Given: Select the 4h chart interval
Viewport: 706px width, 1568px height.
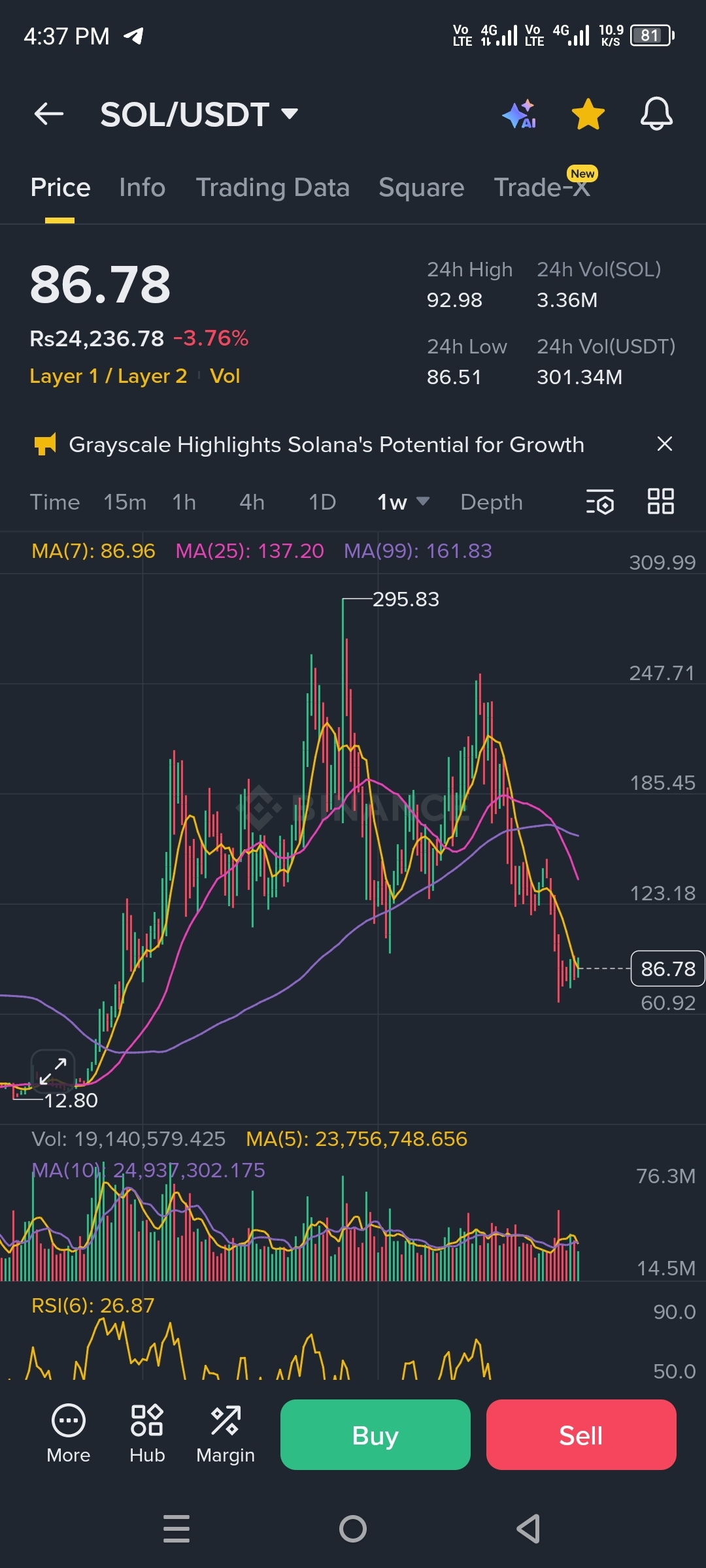Looking at the screenshot, I should point(252,502).
